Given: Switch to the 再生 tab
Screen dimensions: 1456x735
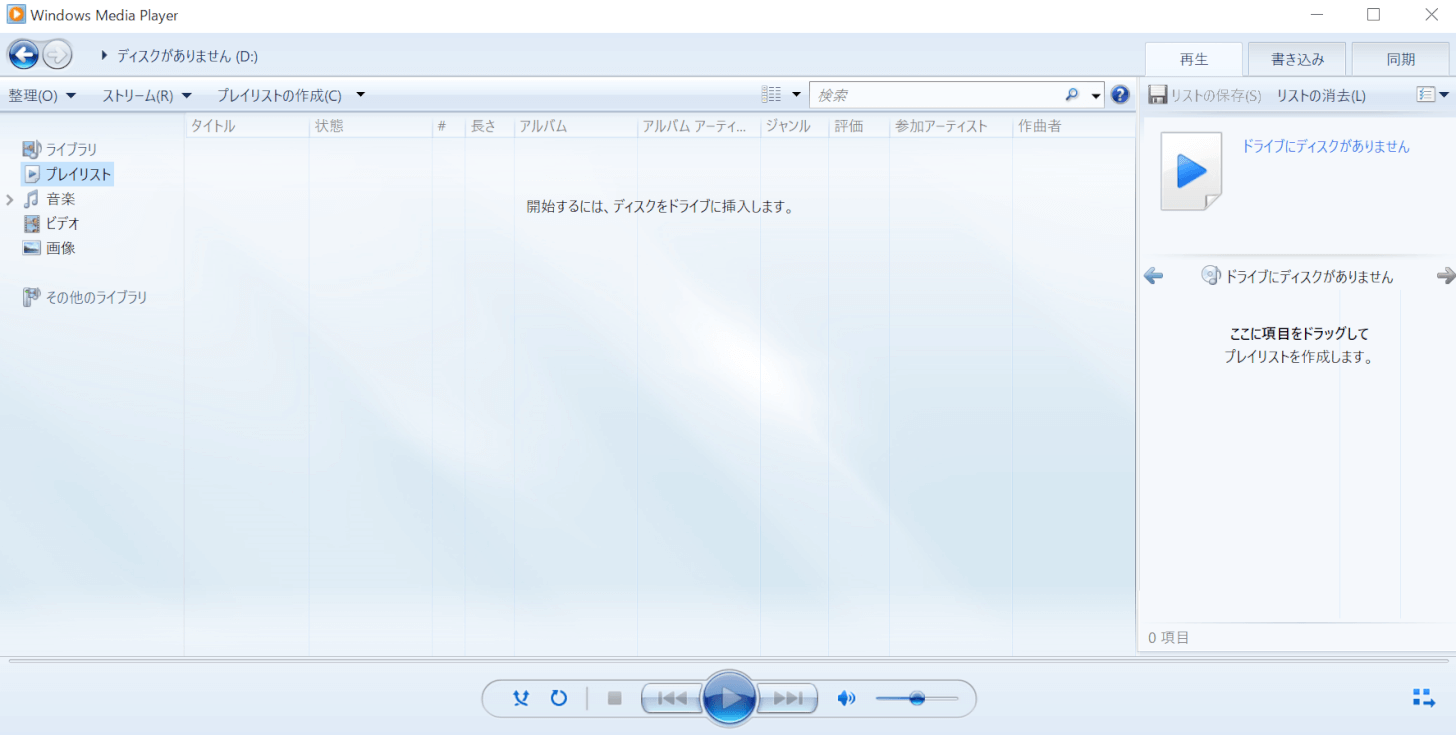Looking at the screenshot, I should (1194, 59).
